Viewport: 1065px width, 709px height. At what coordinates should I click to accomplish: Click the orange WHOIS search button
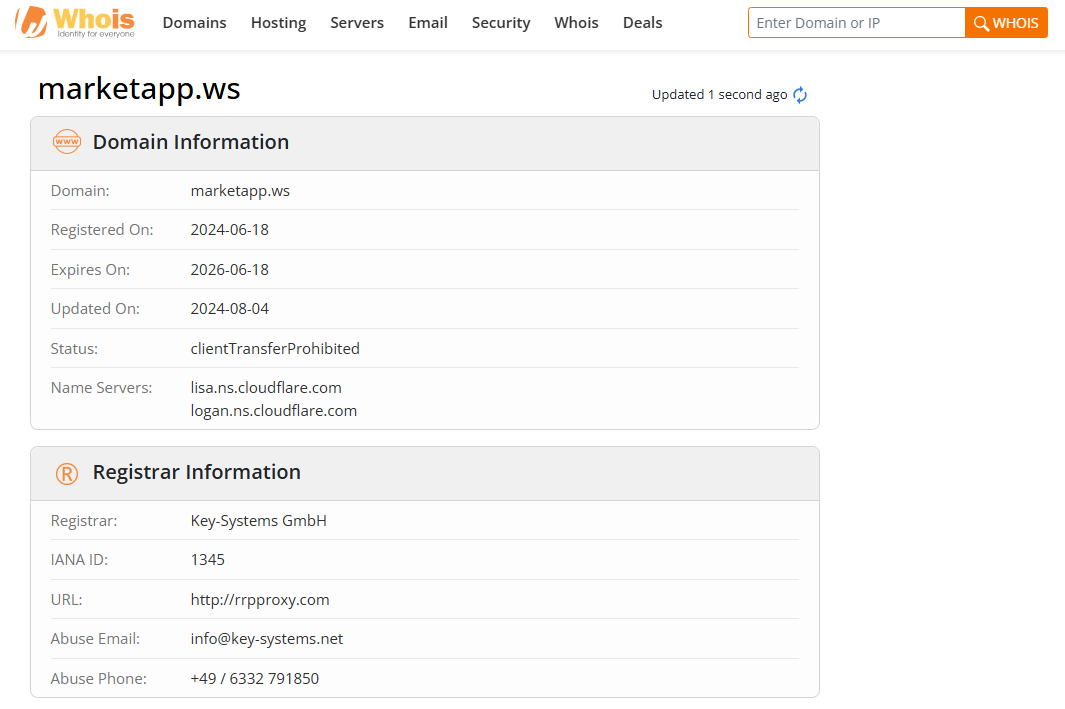point(1007,23)
